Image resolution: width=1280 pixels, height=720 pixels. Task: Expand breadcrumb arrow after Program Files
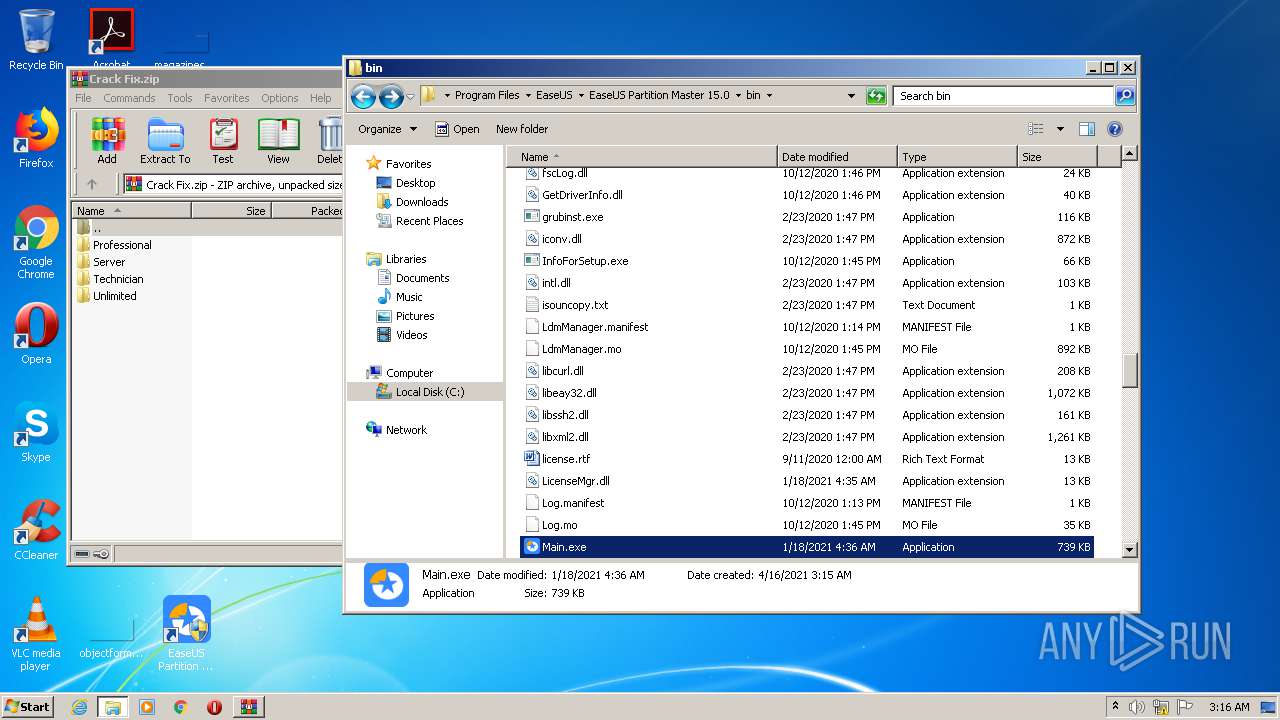(x=527, y=96)
